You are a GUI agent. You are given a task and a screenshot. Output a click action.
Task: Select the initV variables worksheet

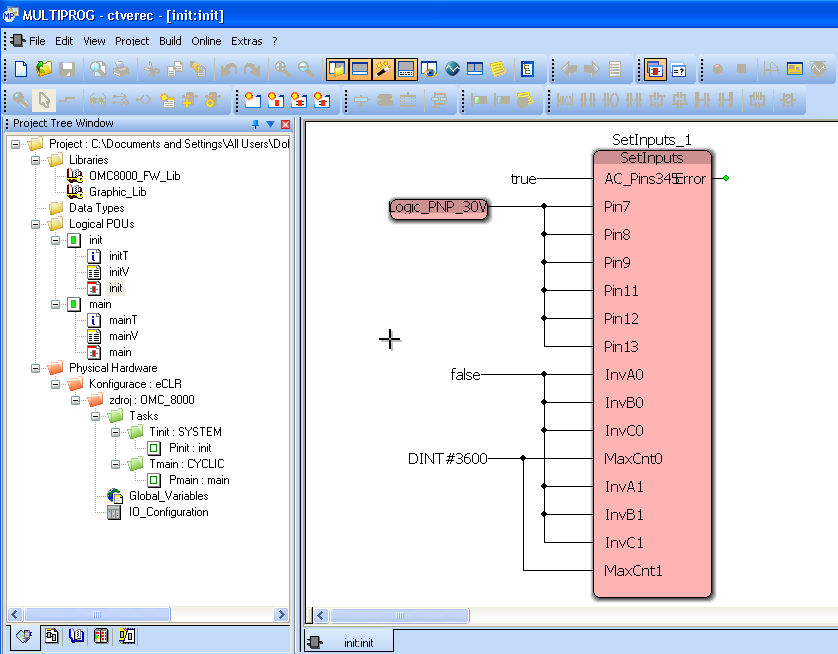click(x=119, y=272)
